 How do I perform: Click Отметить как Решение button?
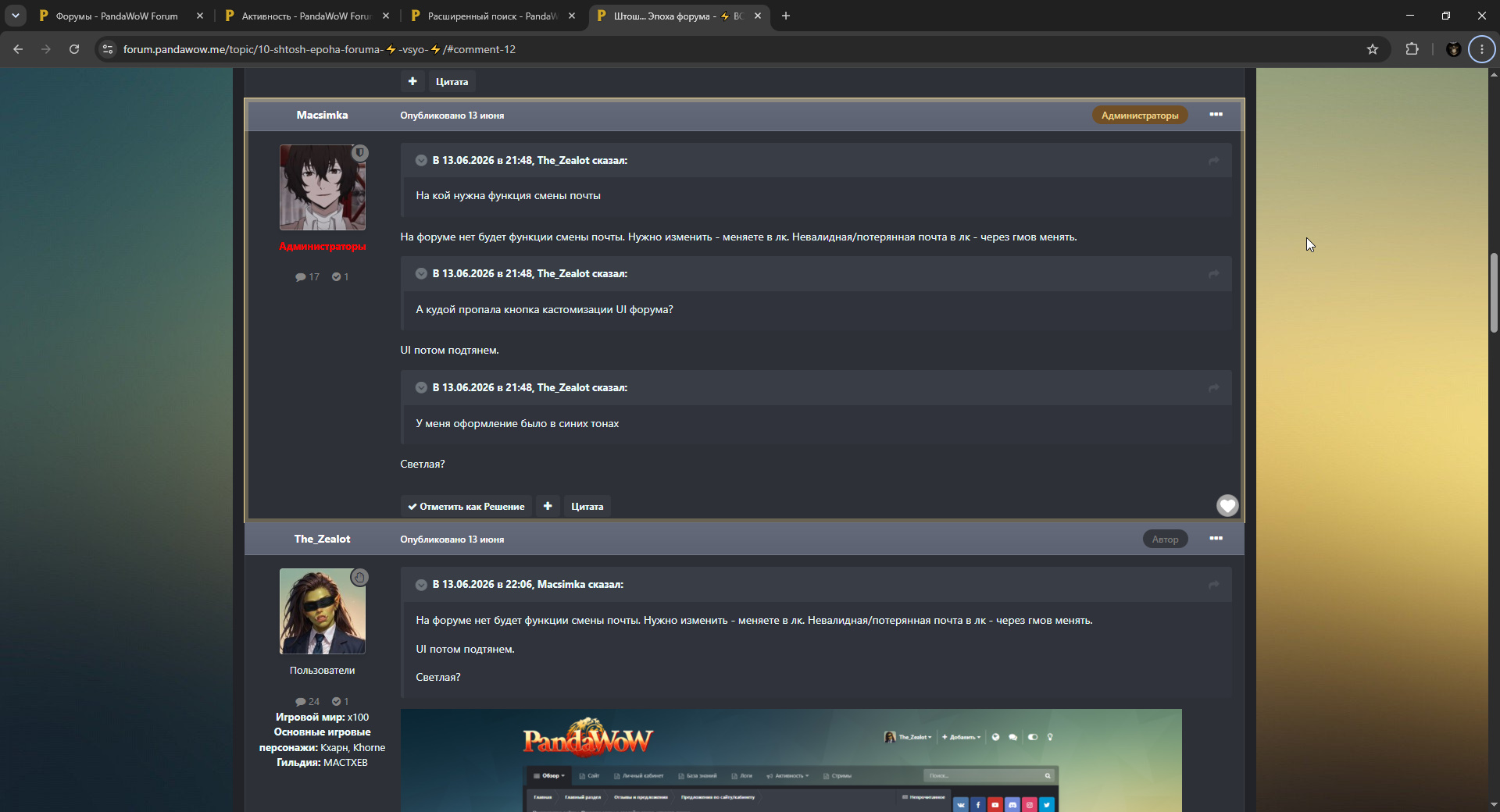coord(466,506)
